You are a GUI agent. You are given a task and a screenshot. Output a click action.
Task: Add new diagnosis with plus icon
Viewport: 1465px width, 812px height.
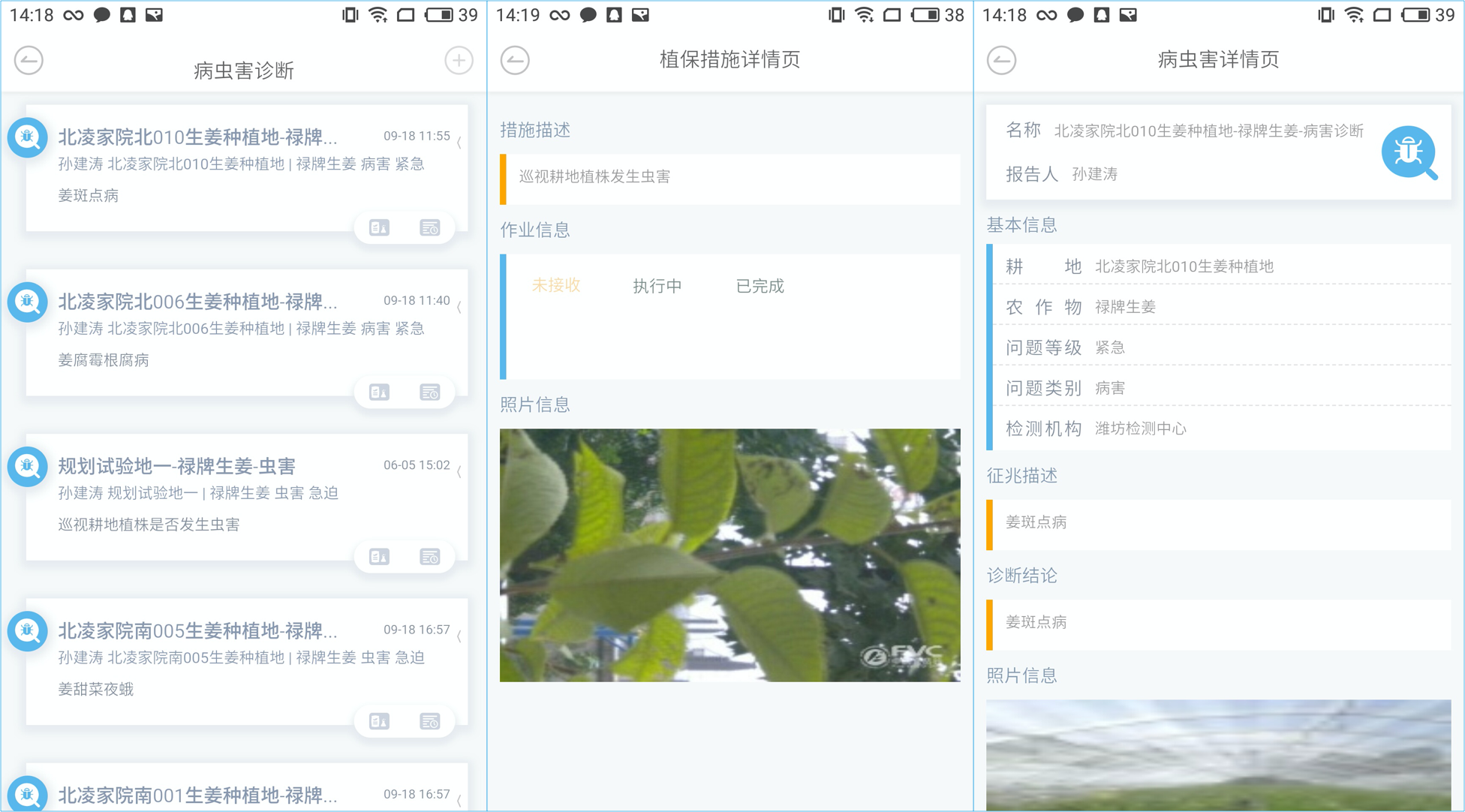[459, 60]
